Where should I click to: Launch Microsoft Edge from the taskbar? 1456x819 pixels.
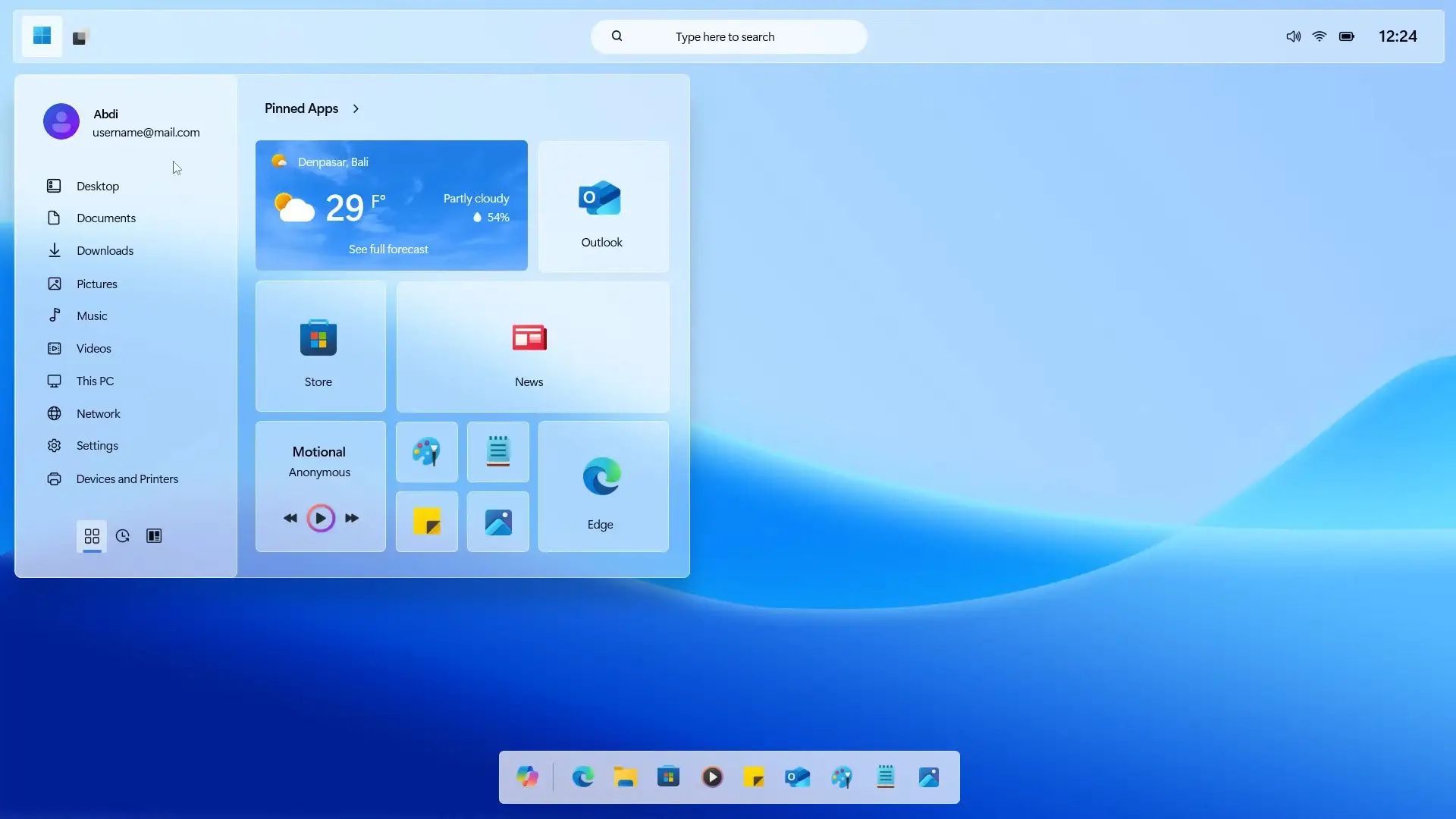pos(582,777)
